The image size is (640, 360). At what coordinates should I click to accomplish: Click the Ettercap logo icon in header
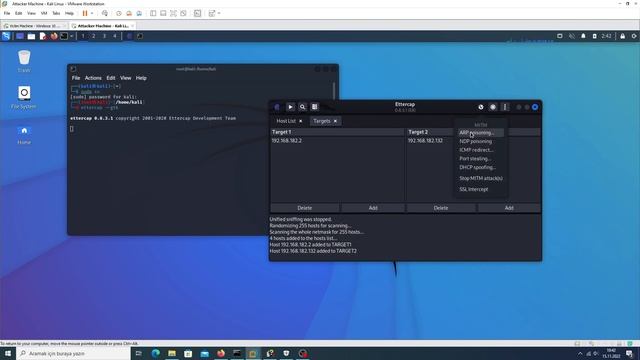pos(277,107)
